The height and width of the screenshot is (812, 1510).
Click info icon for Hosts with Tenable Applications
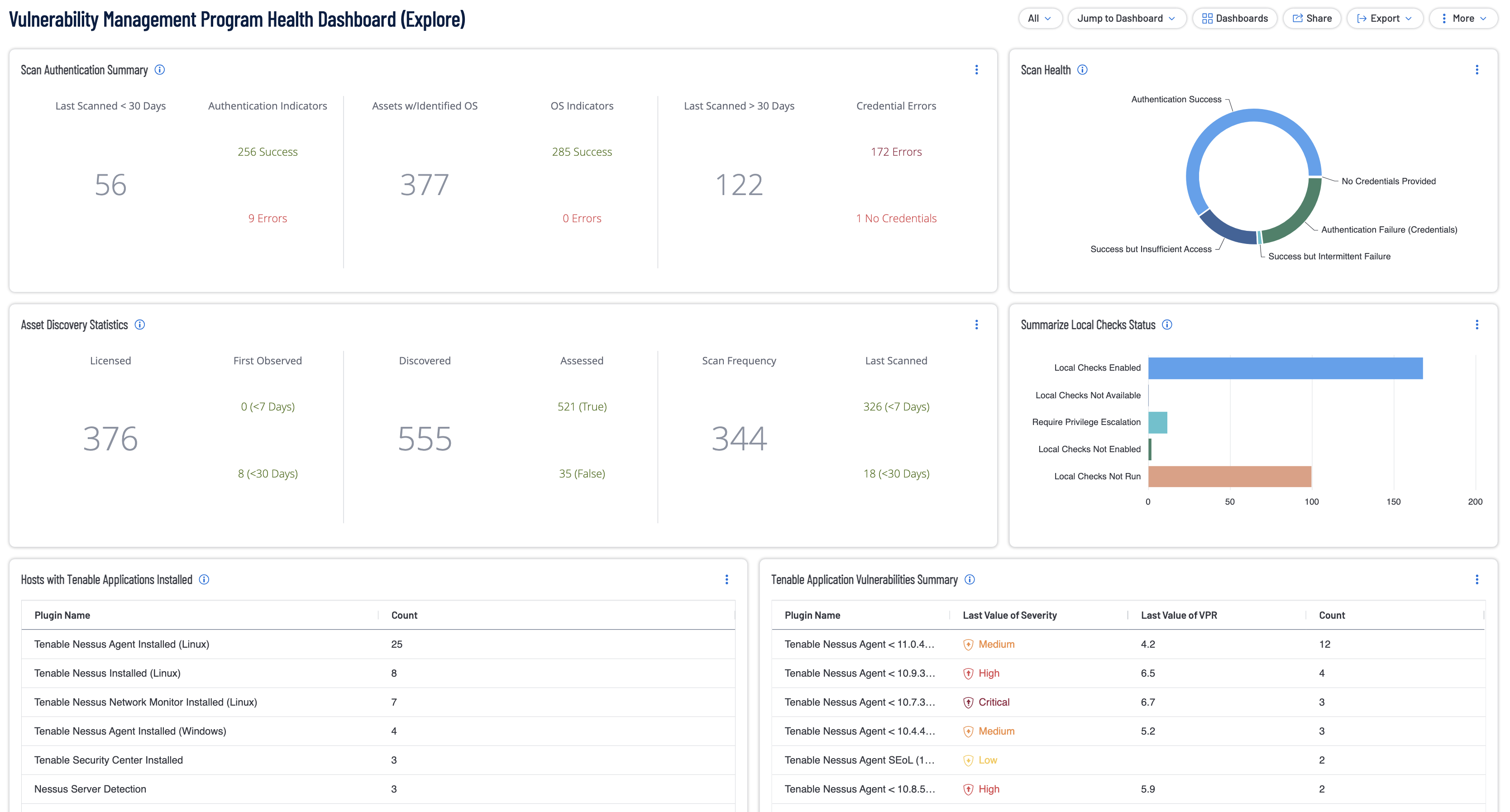204,580
